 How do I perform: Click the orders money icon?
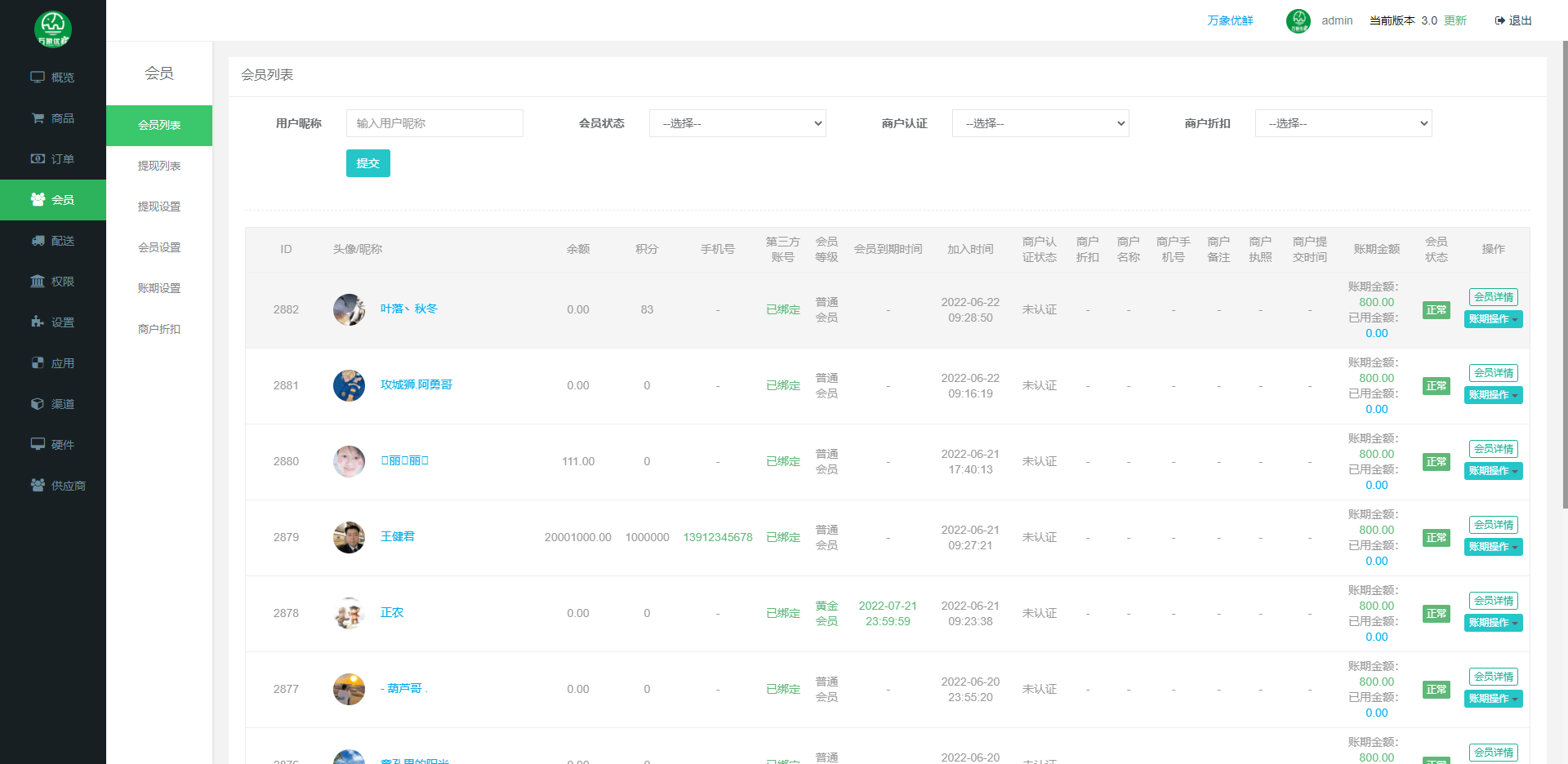pyautogui.click(x=38, y=159)
